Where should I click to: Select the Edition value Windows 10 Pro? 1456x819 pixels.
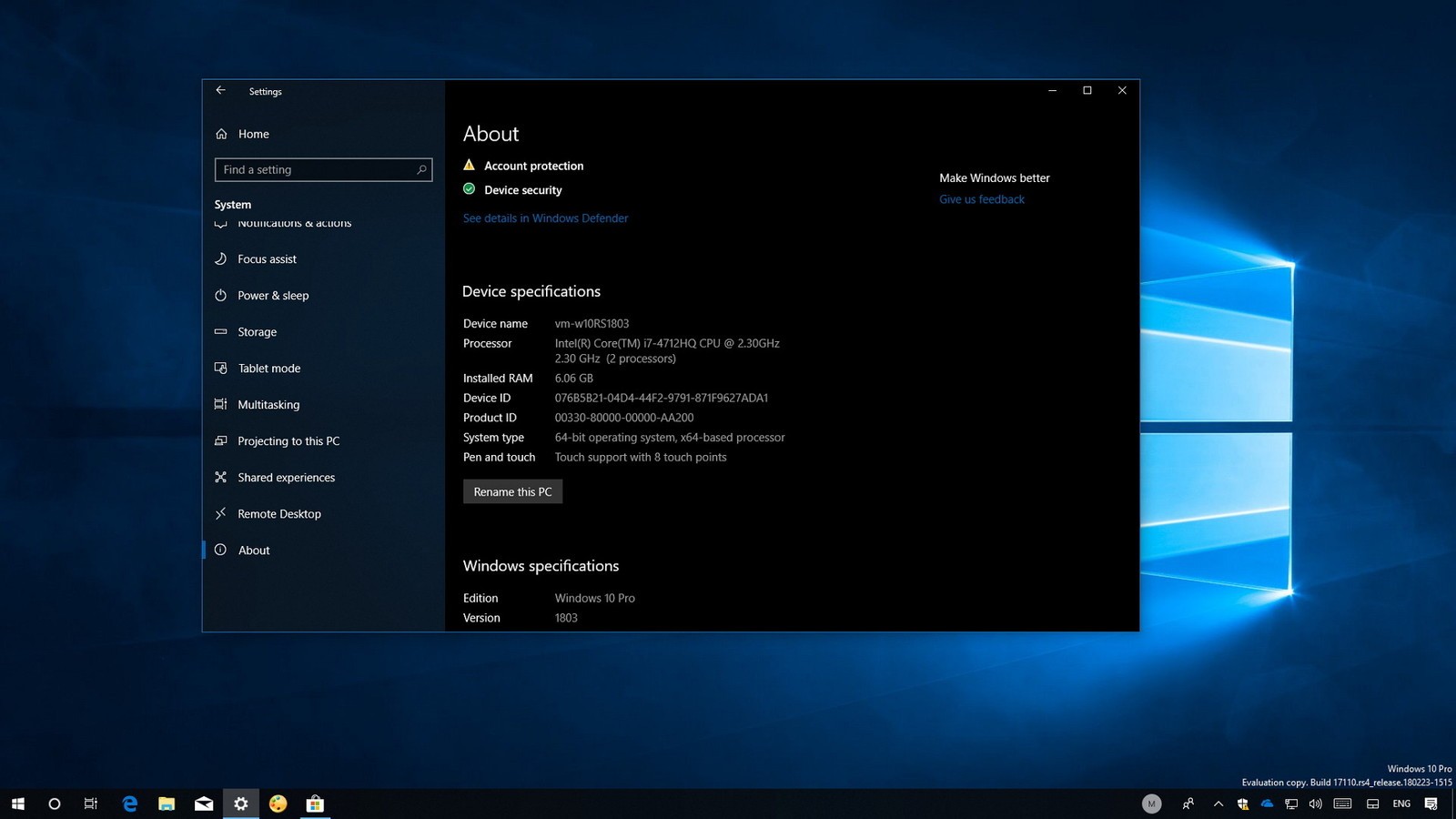(x=595, y=598)
